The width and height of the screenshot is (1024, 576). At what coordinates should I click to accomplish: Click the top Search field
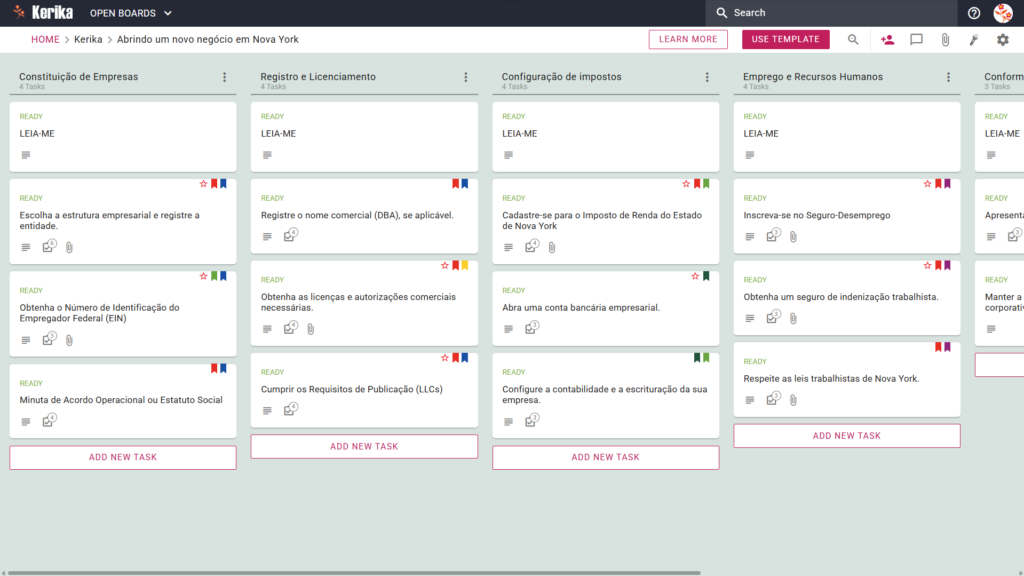831,13
